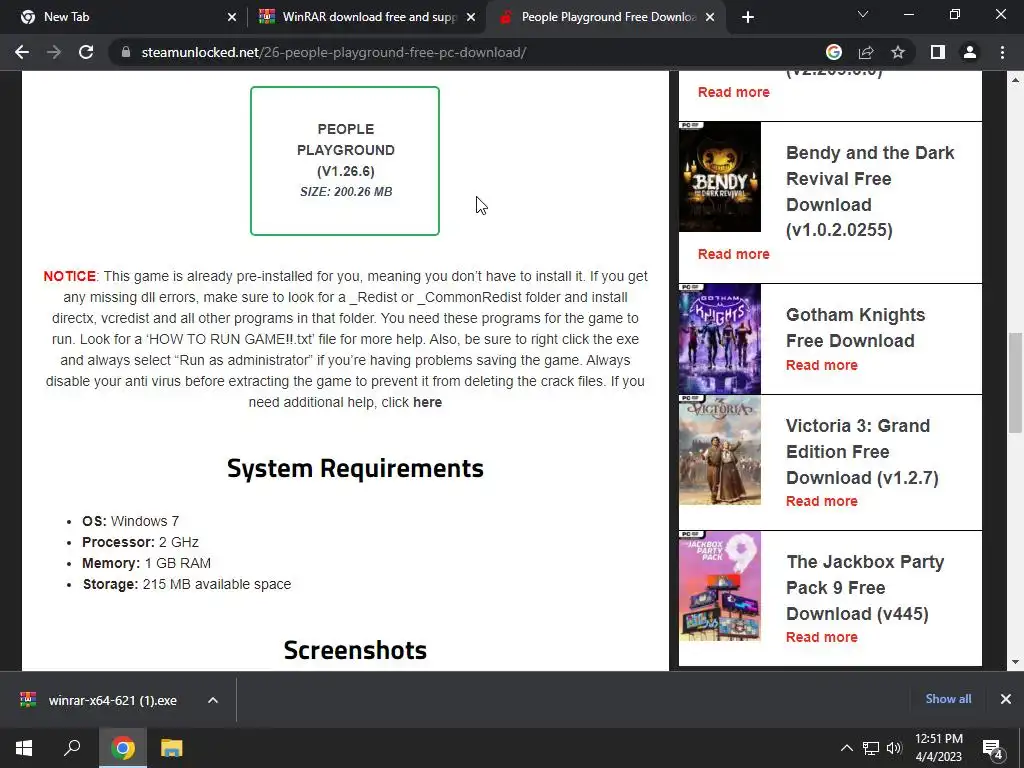Show hidden system tray icons
Viewport: 1024px width, 768px height.
pyautogui.click(x=846, y=748)
